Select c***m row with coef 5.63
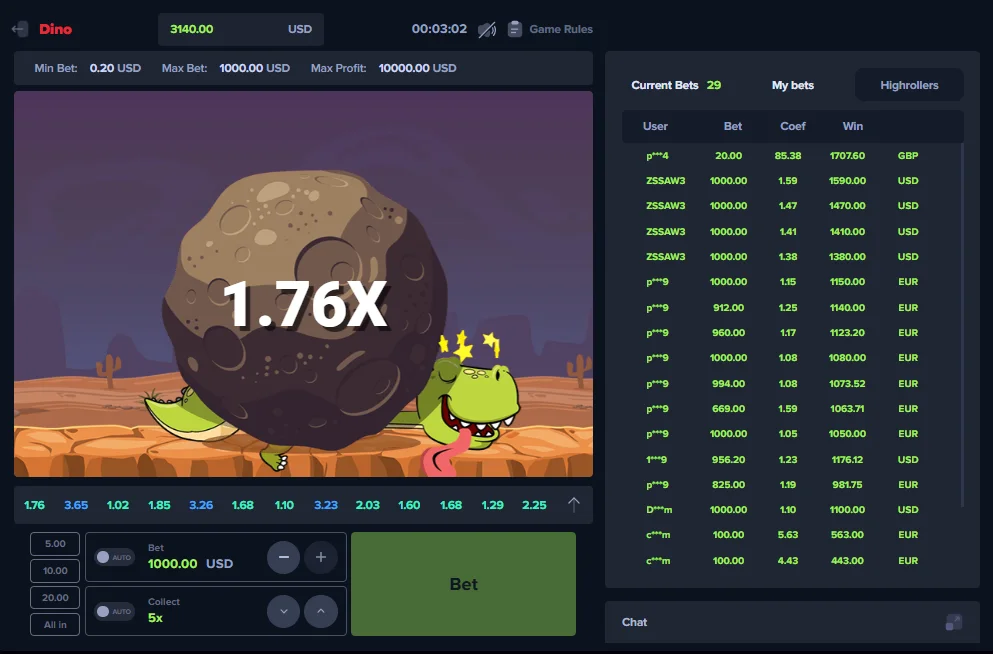The width and height of the screenshot is (993, 654). tap(791, 535)
